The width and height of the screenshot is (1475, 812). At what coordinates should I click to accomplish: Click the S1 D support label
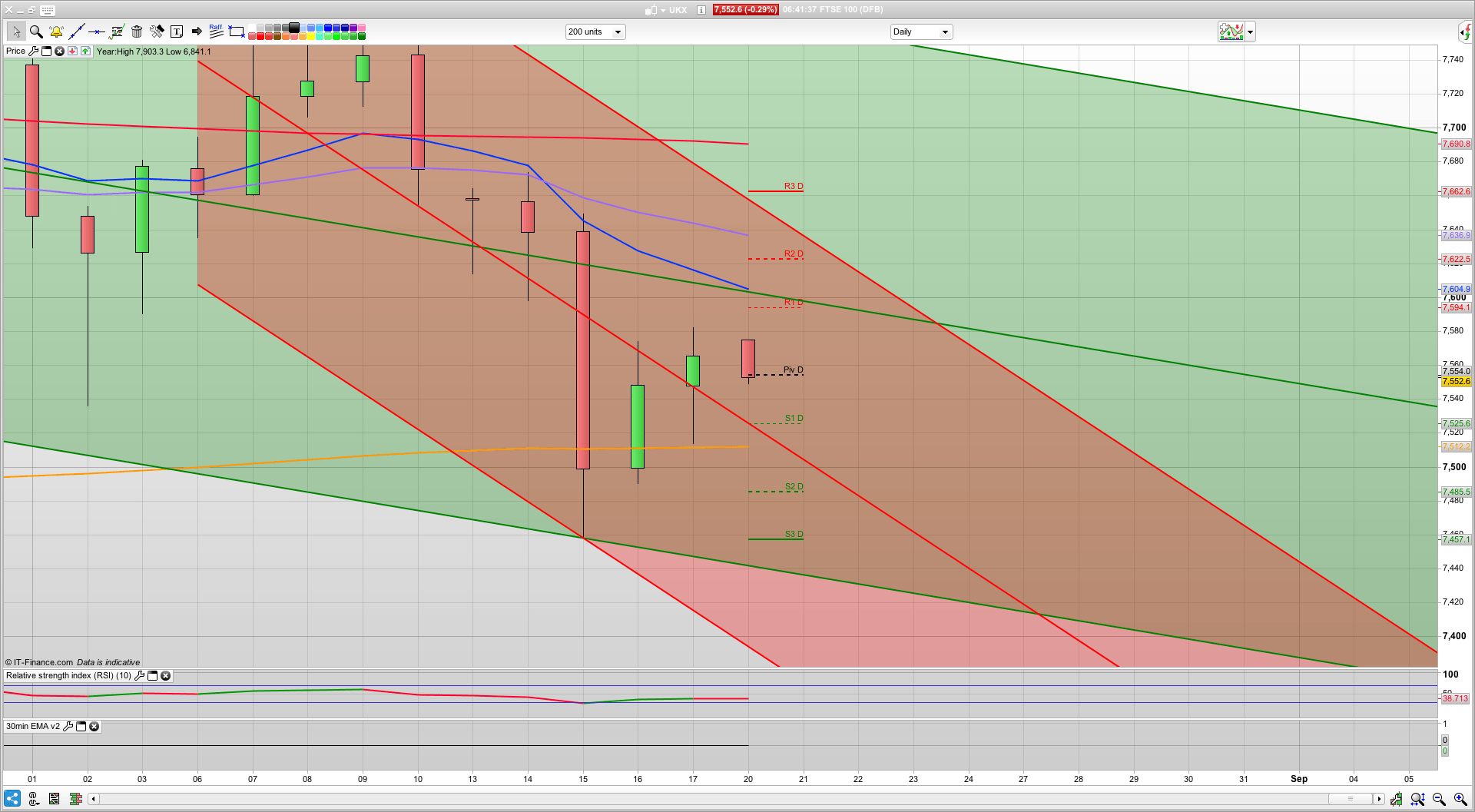click(x=794, y=418)
